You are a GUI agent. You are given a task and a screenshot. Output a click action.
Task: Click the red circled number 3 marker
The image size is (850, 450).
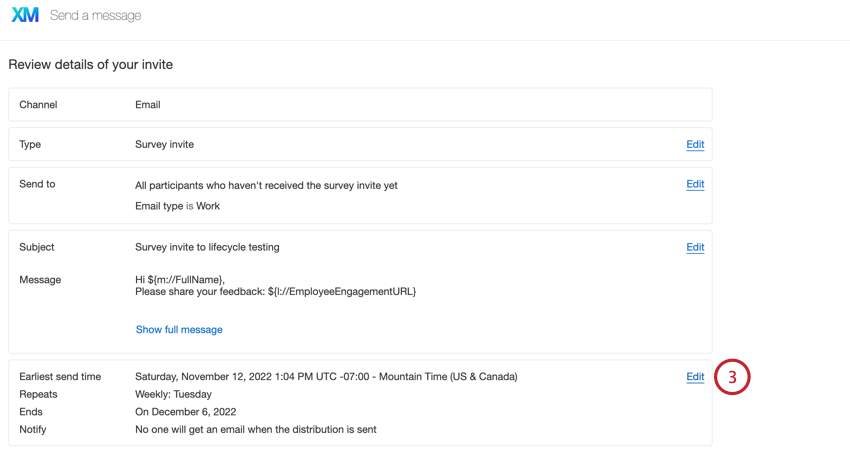coord(732,377)
